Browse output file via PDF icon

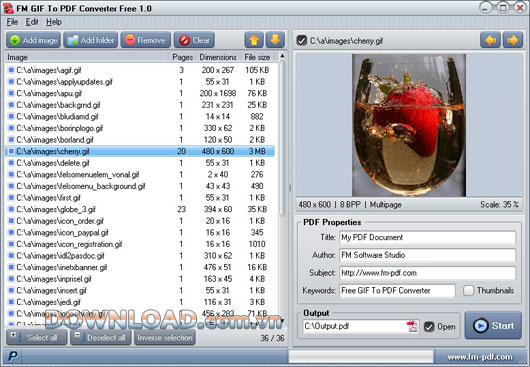coord(412,326)
